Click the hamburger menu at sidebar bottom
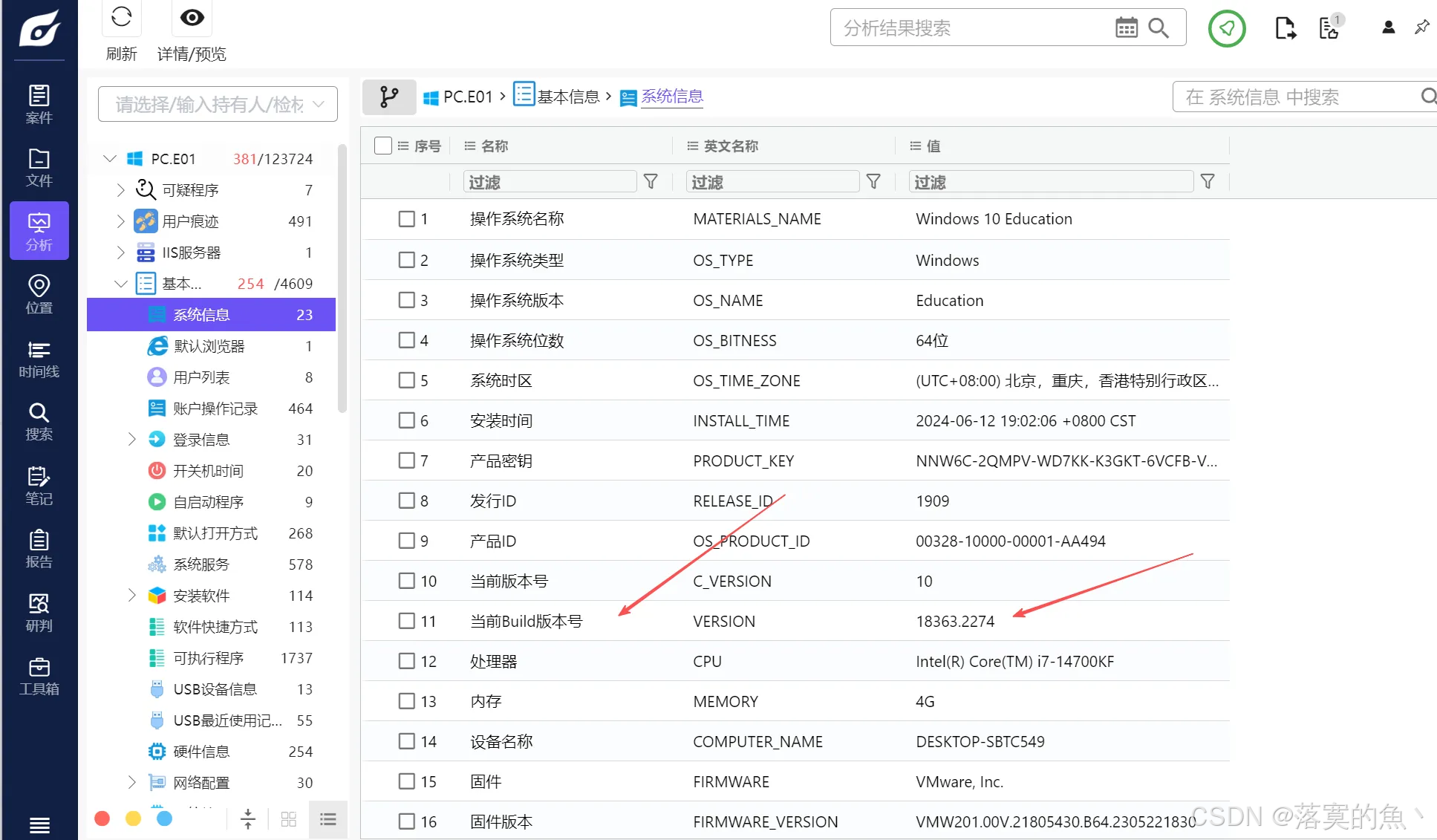Viewport: 1437px width, 840px height. point(39,824)
